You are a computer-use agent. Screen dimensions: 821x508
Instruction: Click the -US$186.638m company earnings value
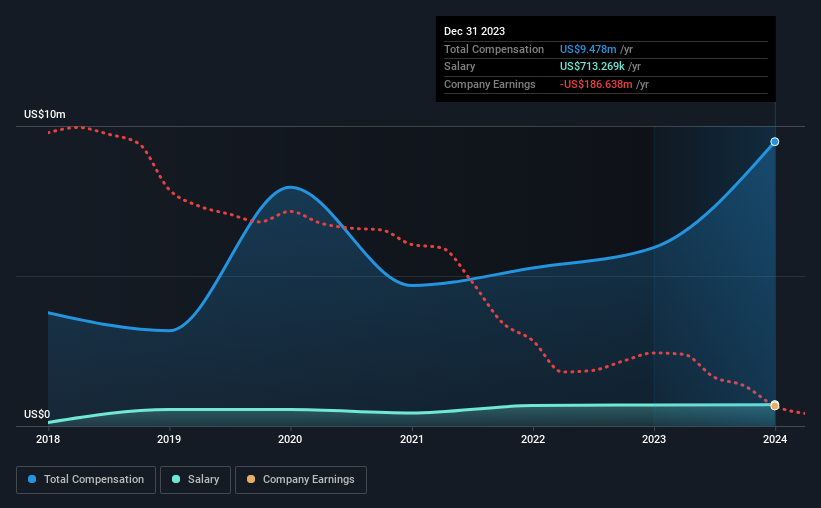(x=596, y=84)
